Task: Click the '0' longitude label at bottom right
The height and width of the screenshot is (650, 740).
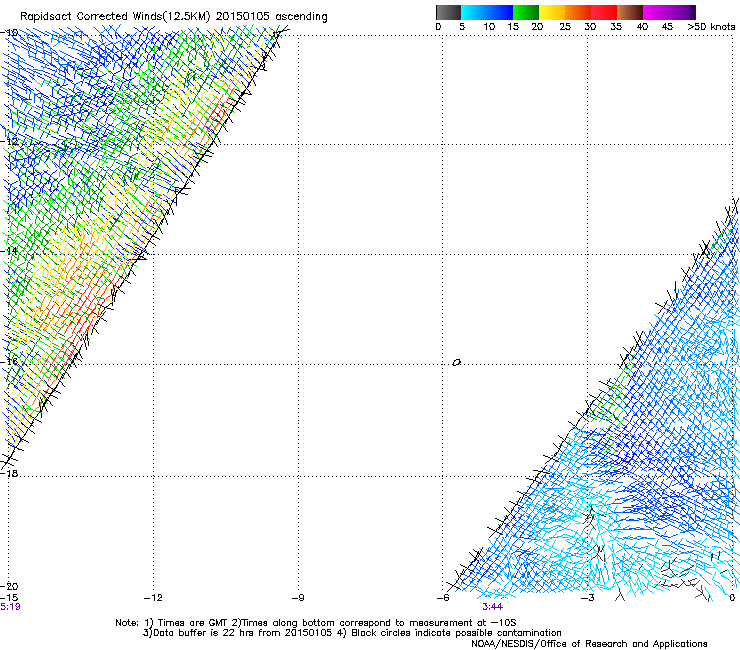Action: point(732,598)
